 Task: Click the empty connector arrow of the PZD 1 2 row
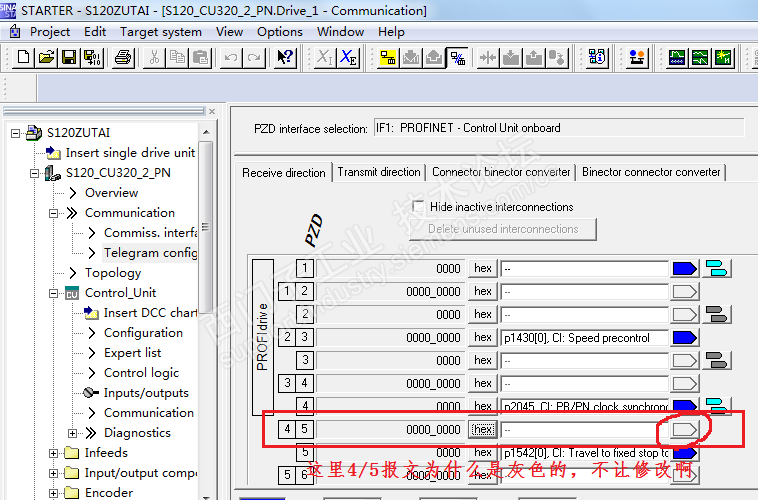[x=685, y=292]
